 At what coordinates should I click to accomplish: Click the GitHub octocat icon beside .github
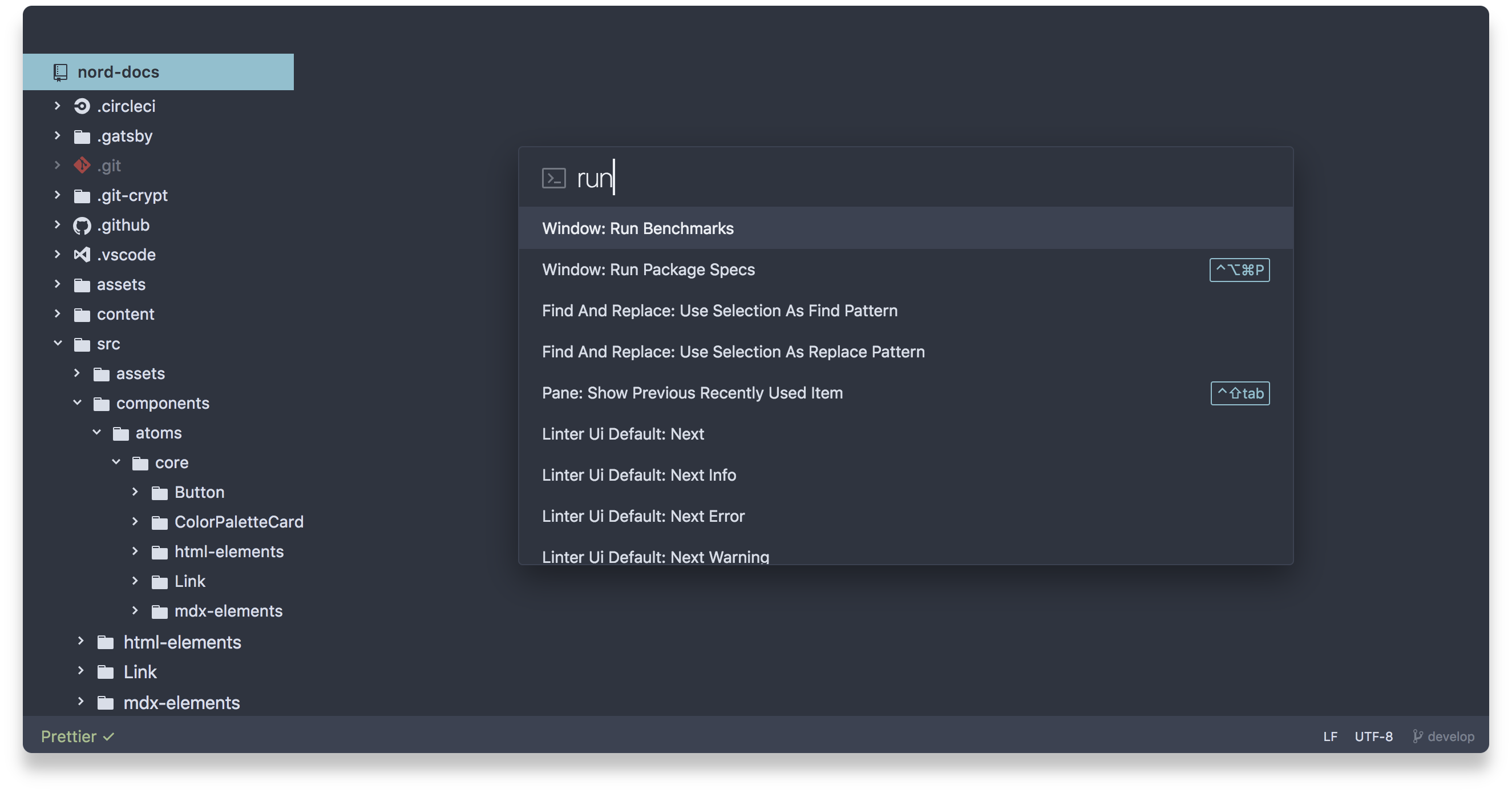(x=82, y=226)
